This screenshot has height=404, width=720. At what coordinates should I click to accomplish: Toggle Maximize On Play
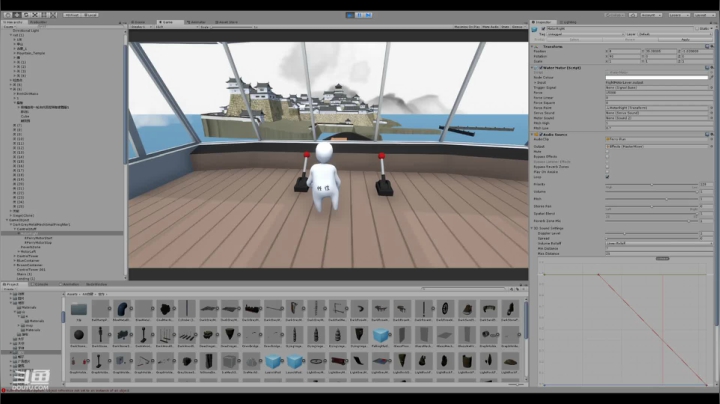[467, 27]
